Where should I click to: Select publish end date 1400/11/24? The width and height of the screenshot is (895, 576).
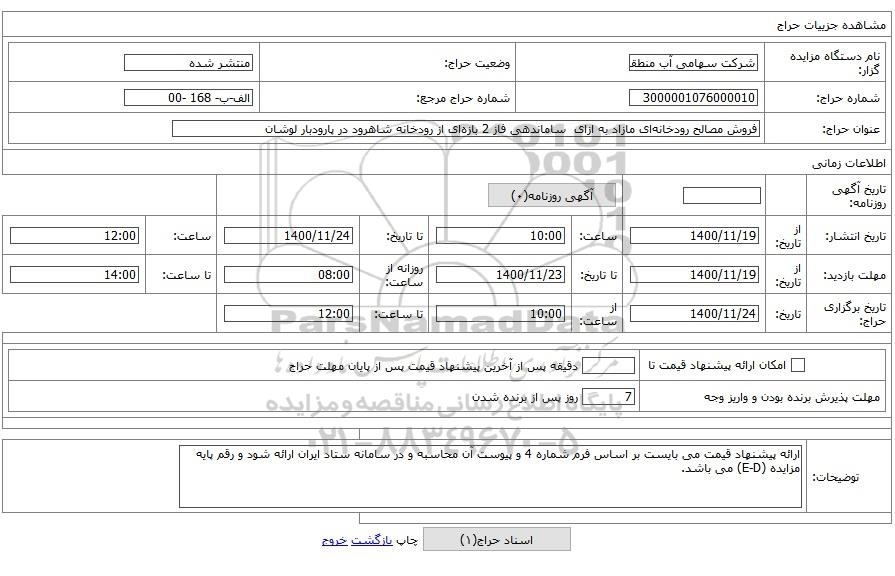(288, 236)
